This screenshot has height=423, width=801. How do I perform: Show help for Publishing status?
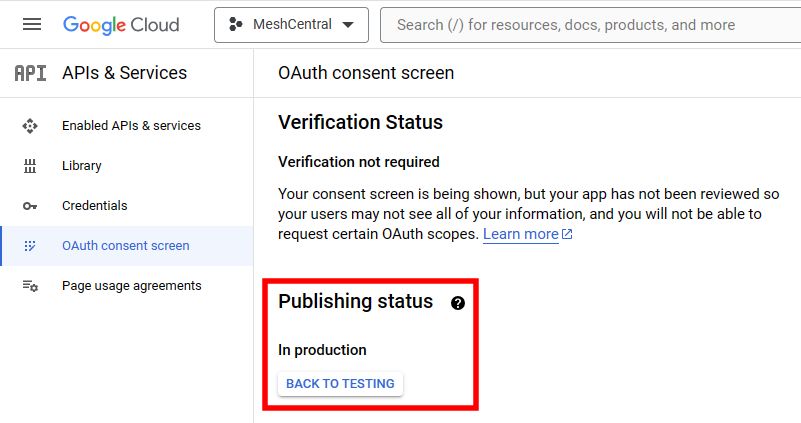point(458,303)
